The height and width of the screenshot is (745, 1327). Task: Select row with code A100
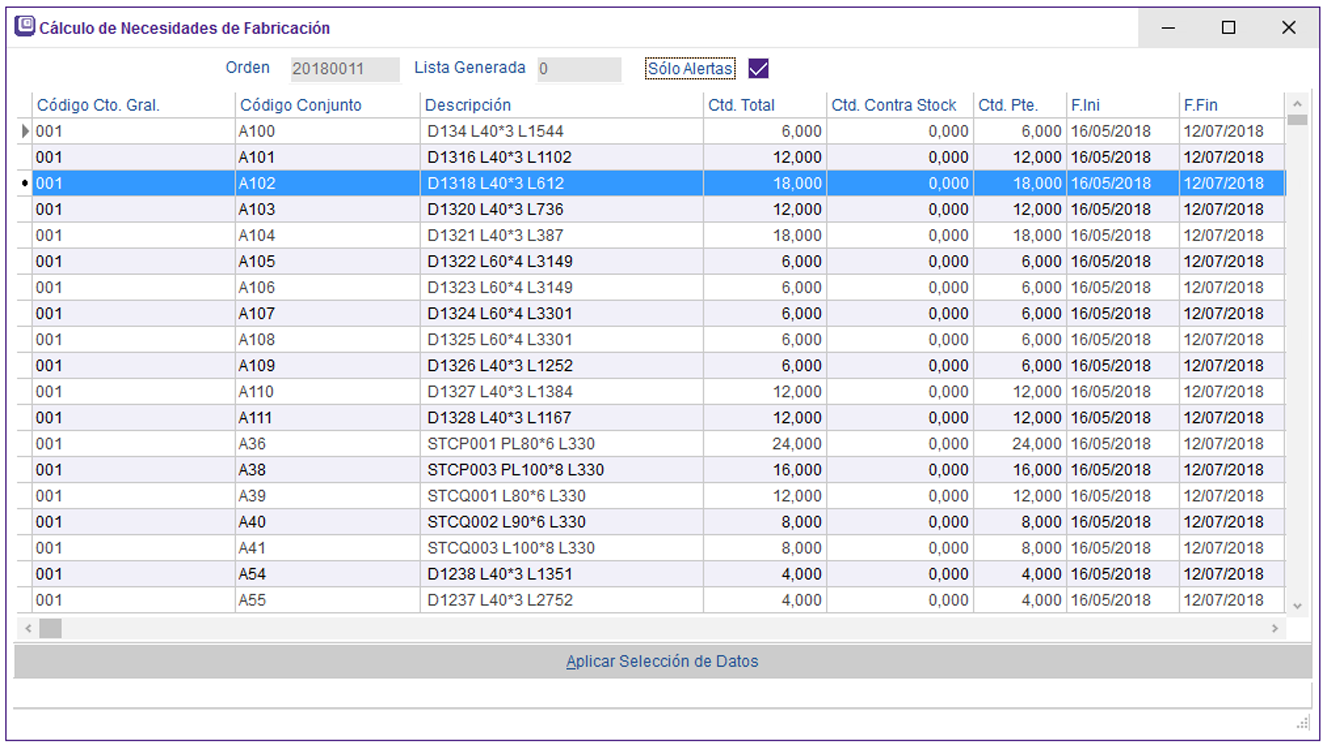pyautogui.click(x=256, y=131)
